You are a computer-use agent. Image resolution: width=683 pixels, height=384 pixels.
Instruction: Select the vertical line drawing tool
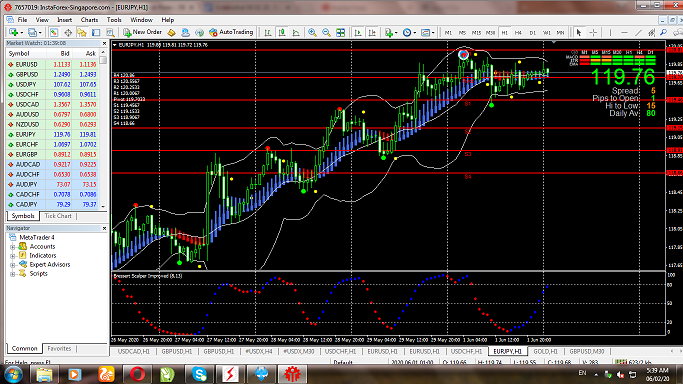click(610, 32)
